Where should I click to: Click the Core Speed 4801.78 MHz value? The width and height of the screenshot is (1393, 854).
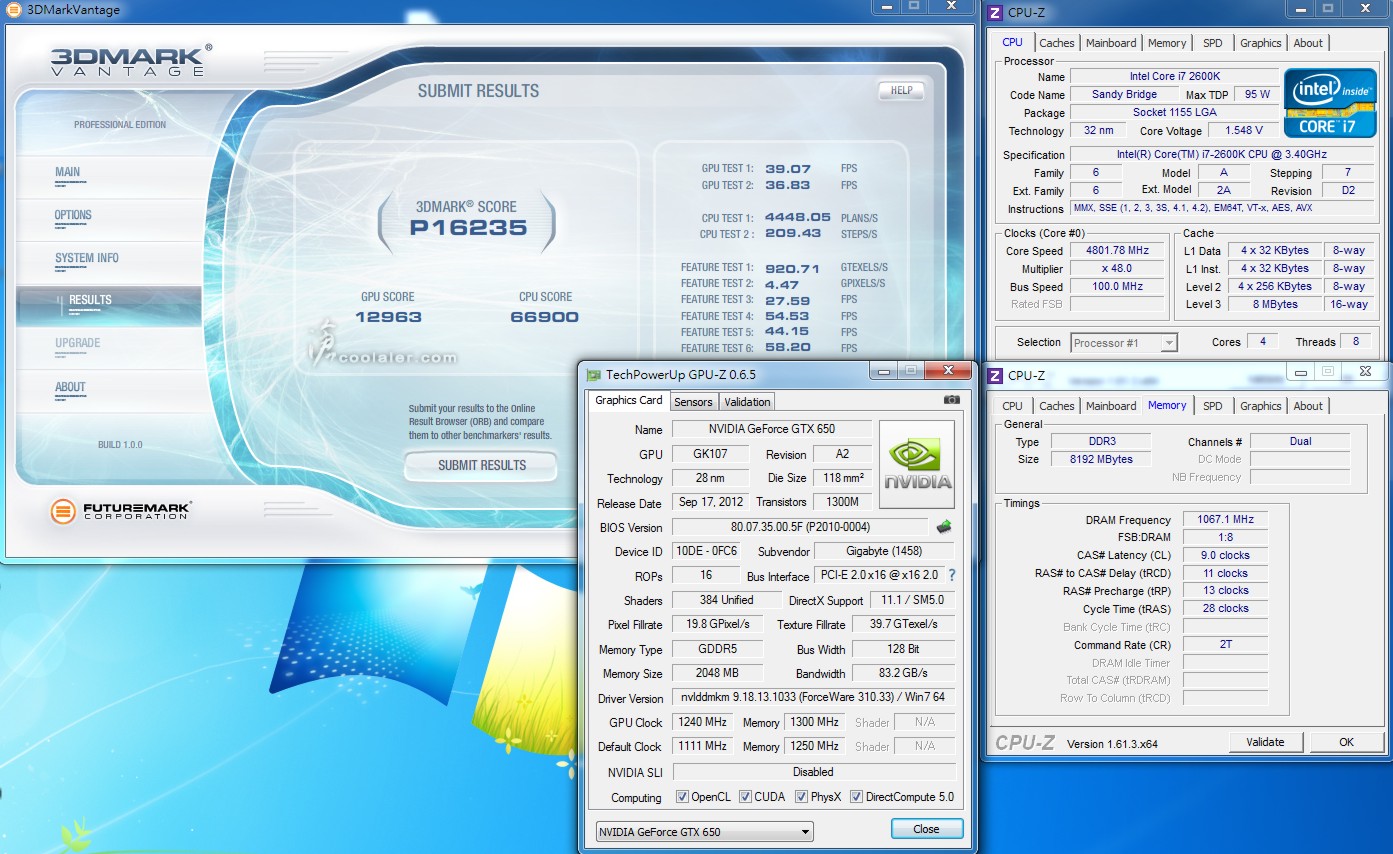[x=1118, y=251]
